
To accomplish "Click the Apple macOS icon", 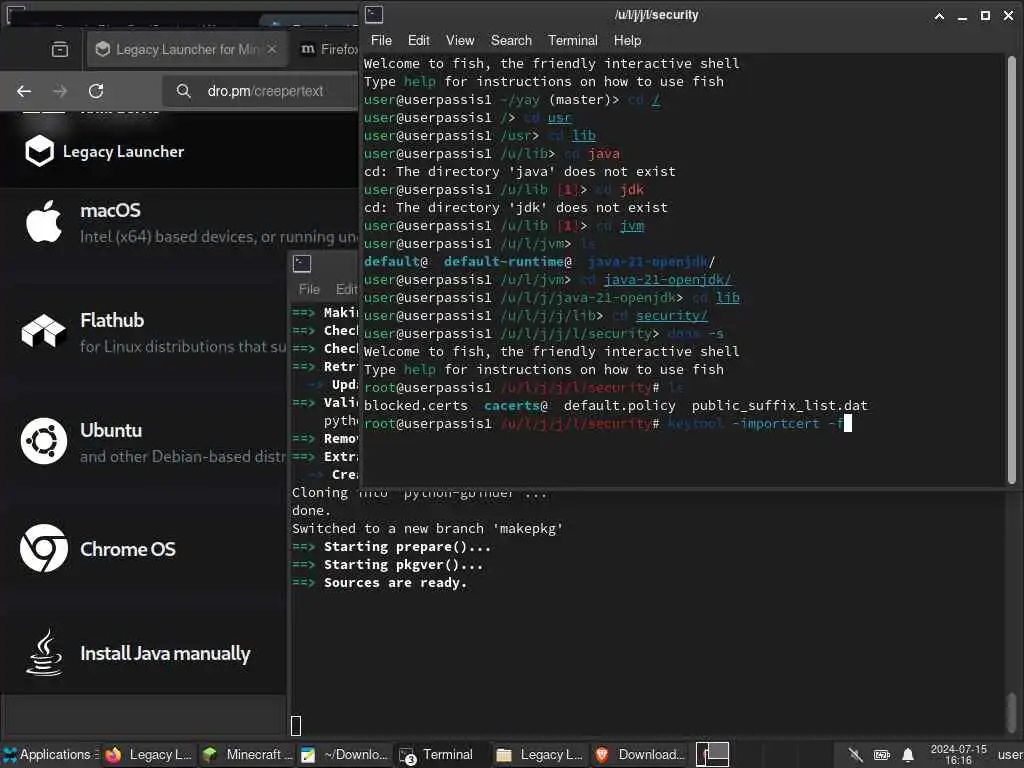I will pos(44,221).
